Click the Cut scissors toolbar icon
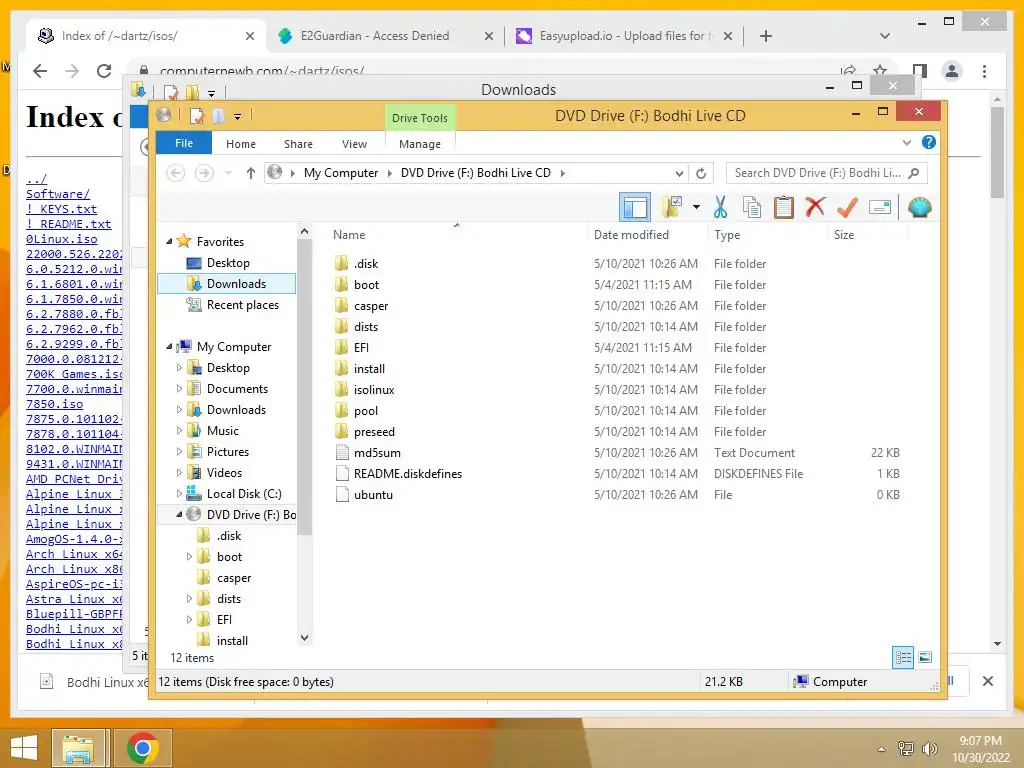The width and height of the screenshot is (1024, 768). click(x=720, y=207)
